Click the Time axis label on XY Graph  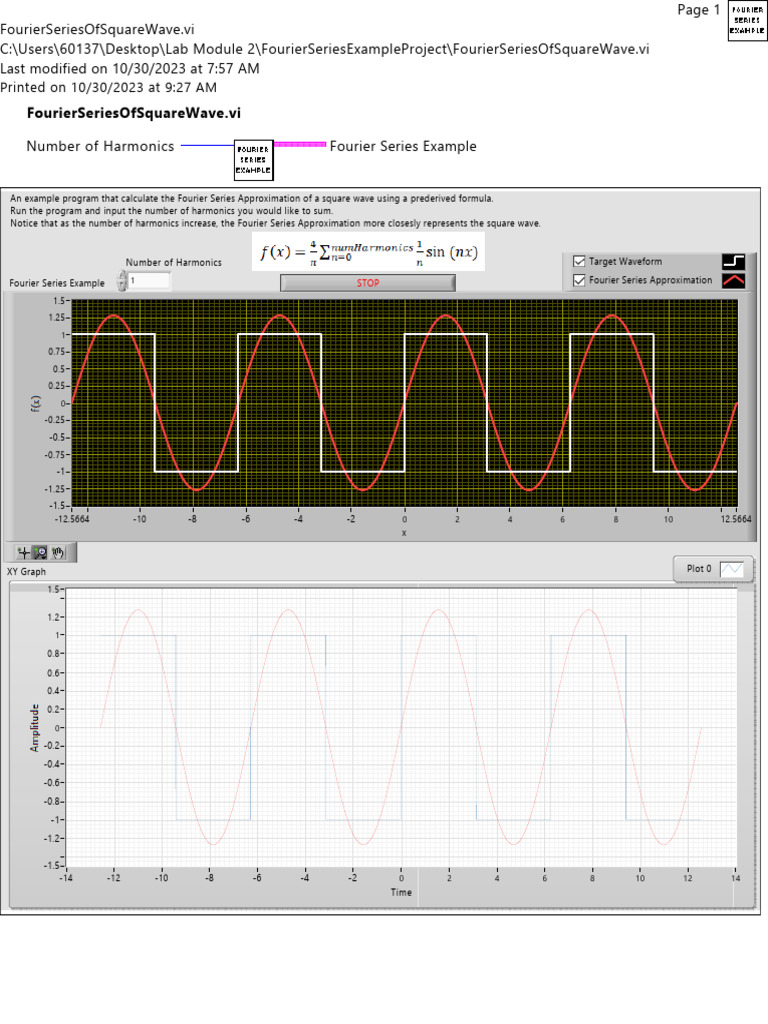point(400,891)
